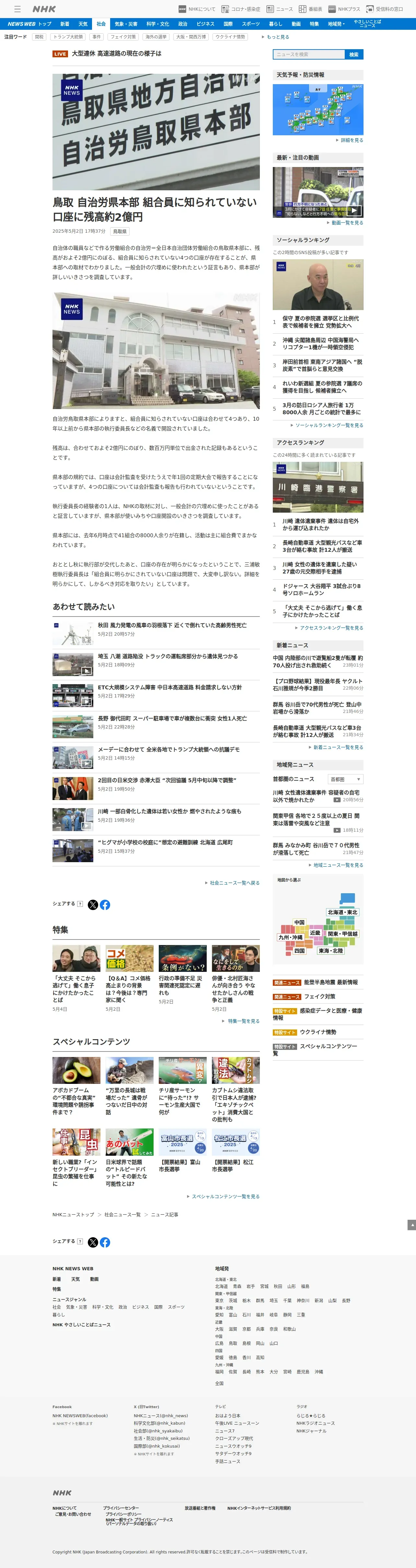The width and height of the screenshot is (416, 1568).
Task: Open ヒグマが小学校の校庭に related article
Action: 165,842
